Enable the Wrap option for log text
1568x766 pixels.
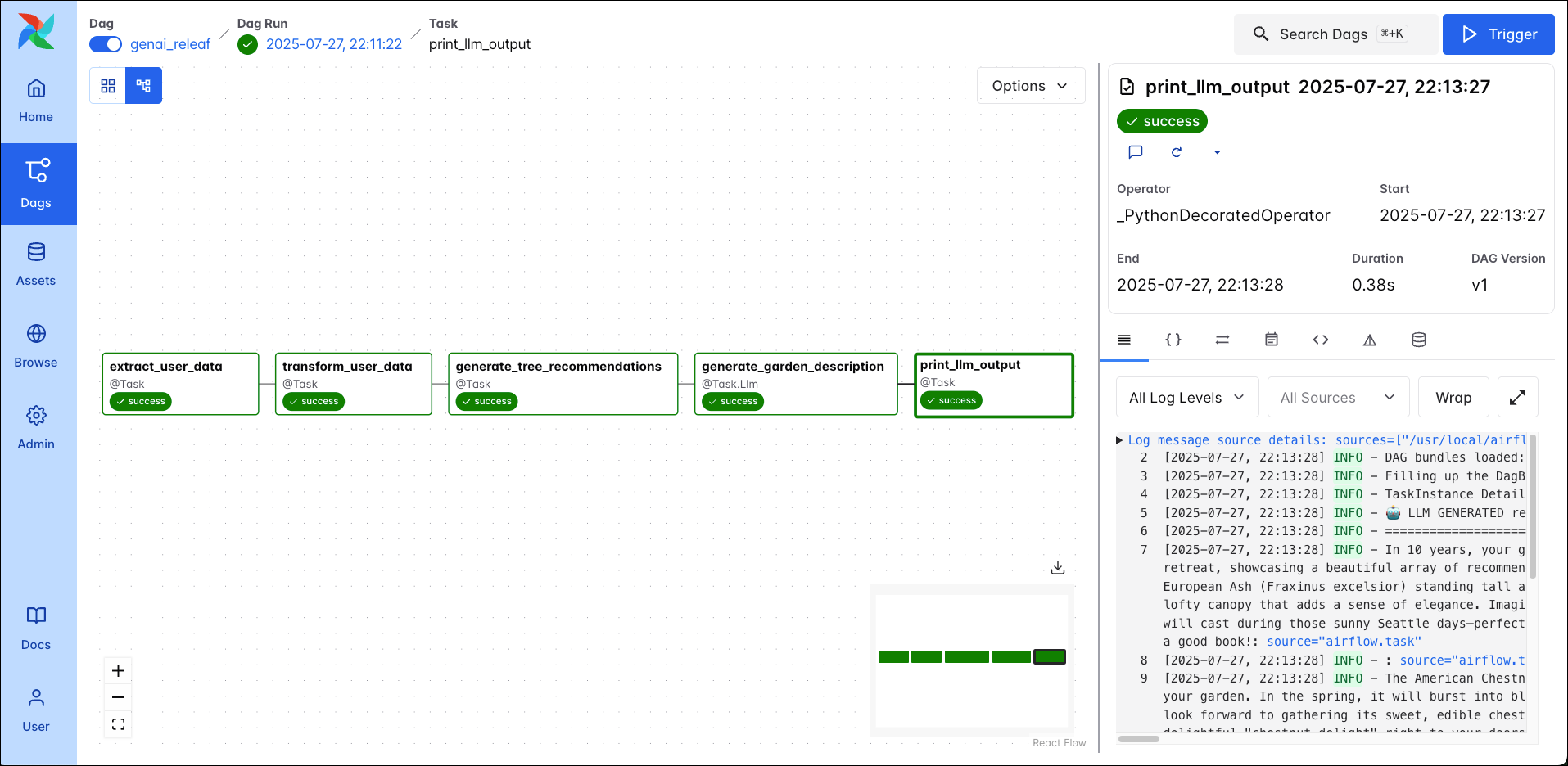[1453, 397]
